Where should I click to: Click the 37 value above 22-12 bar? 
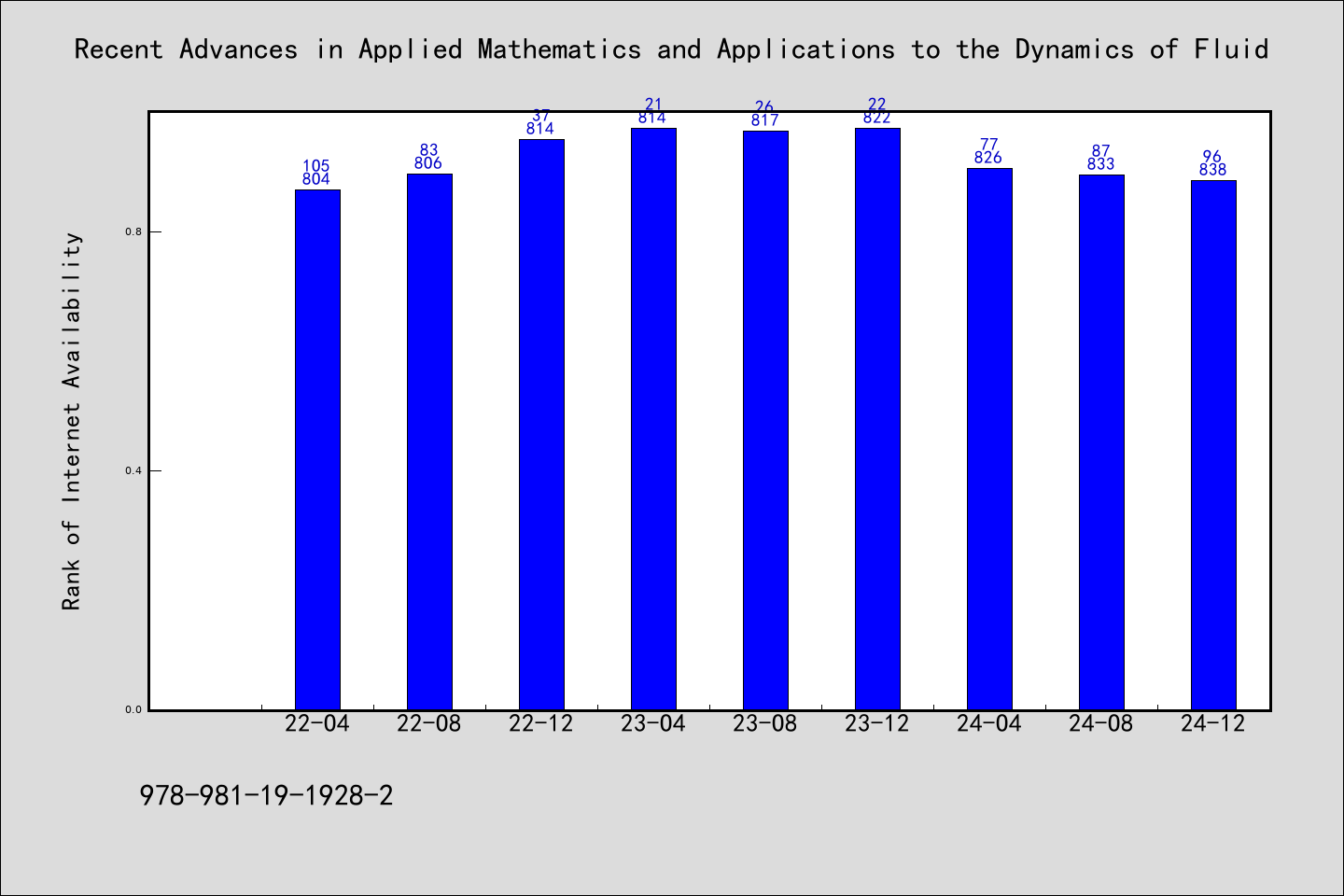[540, 116]
